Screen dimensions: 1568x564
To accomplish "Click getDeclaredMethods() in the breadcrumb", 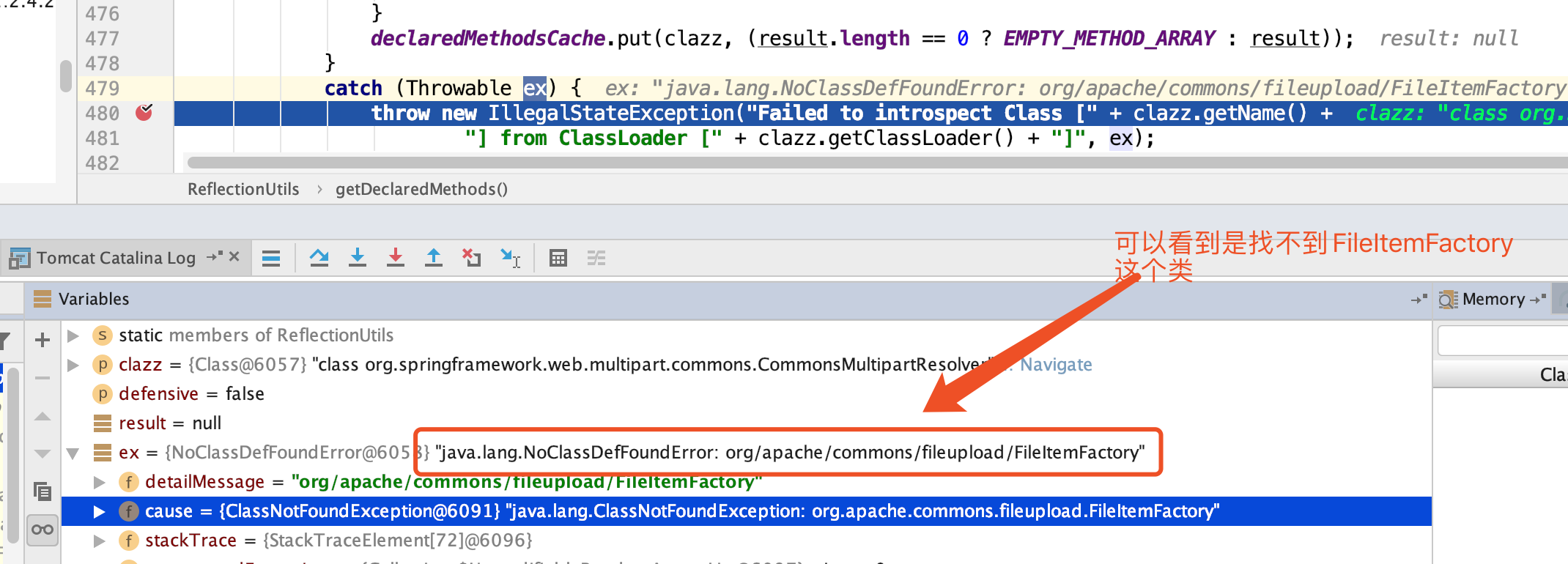I will (421, 189).
